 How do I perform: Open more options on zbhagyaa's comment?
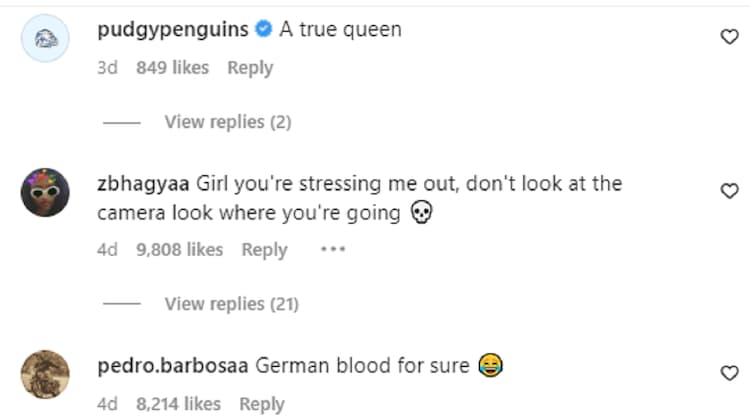coord(332,249)
